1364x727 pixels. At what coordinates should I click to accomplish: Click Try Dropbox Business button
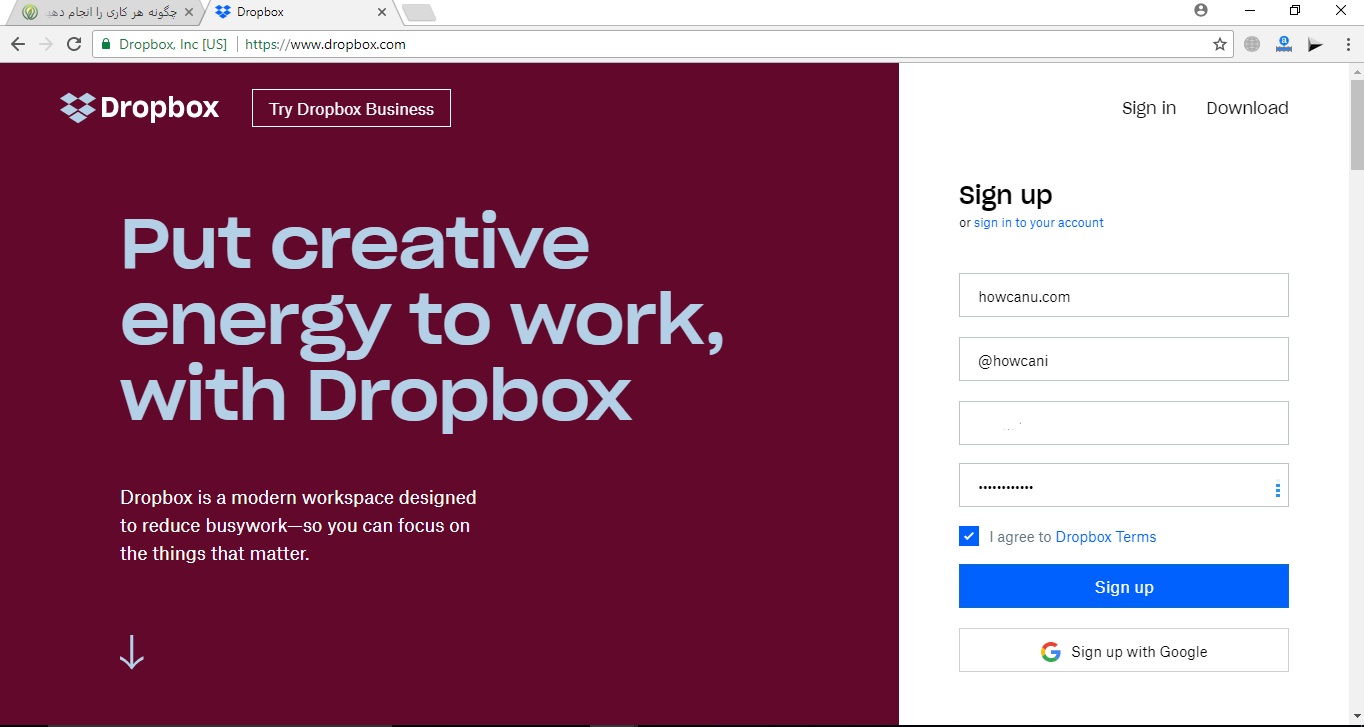point(351,108)
